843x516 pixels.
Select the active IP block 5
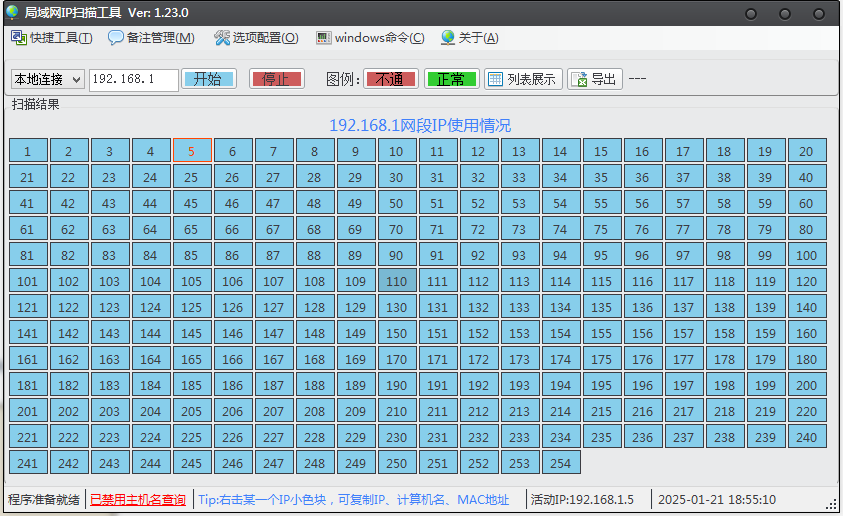(191, 151)
